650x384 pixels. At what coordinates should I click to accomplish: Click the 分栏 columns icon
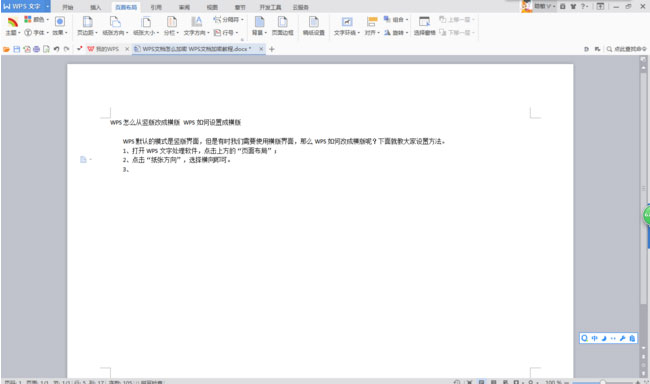click(x=171, y=22)
